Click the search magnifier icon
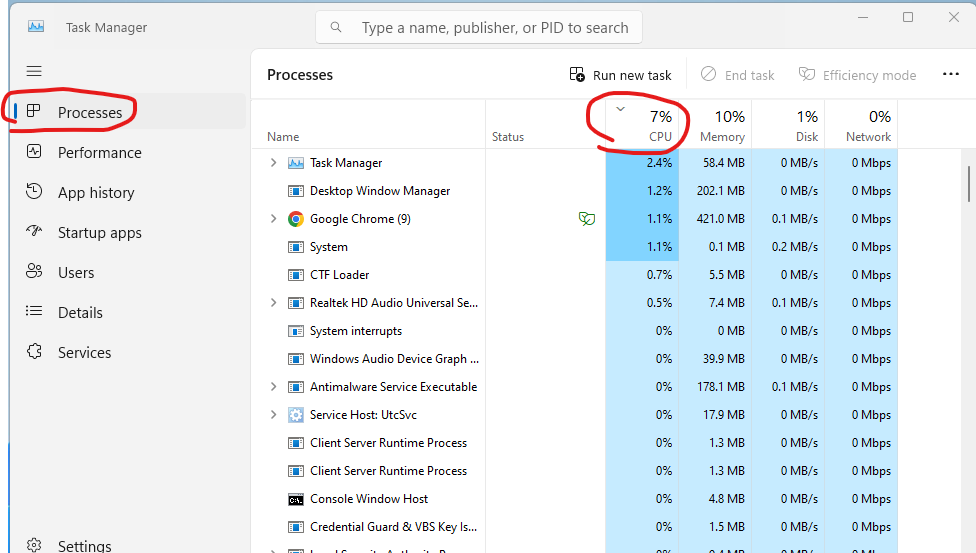 tap(336, 27)
